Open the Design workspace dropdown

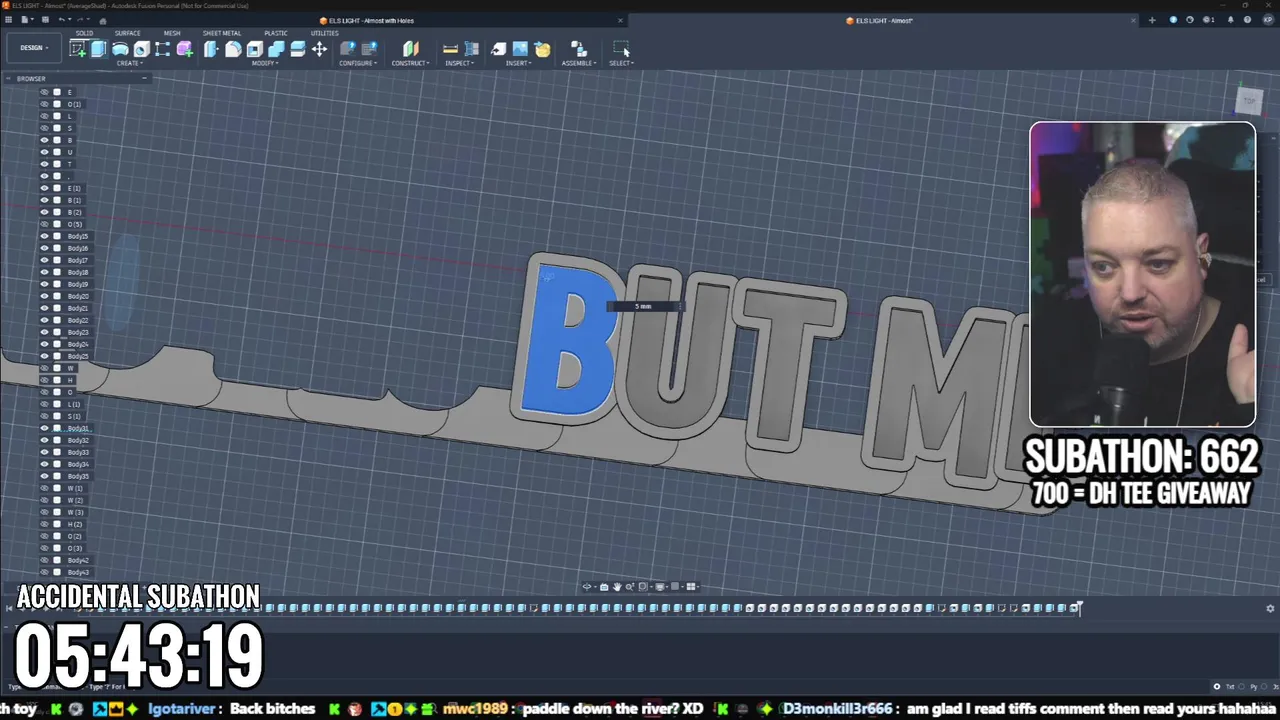tap(33, 48)
